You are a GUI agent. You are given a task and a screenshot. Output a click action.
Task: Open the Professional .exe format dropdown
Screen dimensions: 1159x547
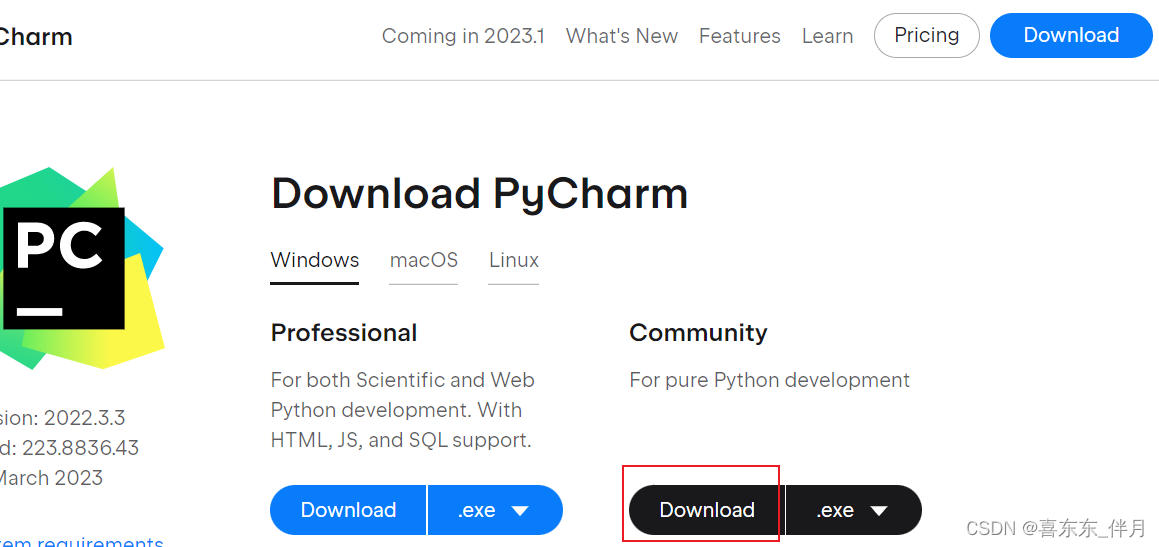(x=495, y=510)
